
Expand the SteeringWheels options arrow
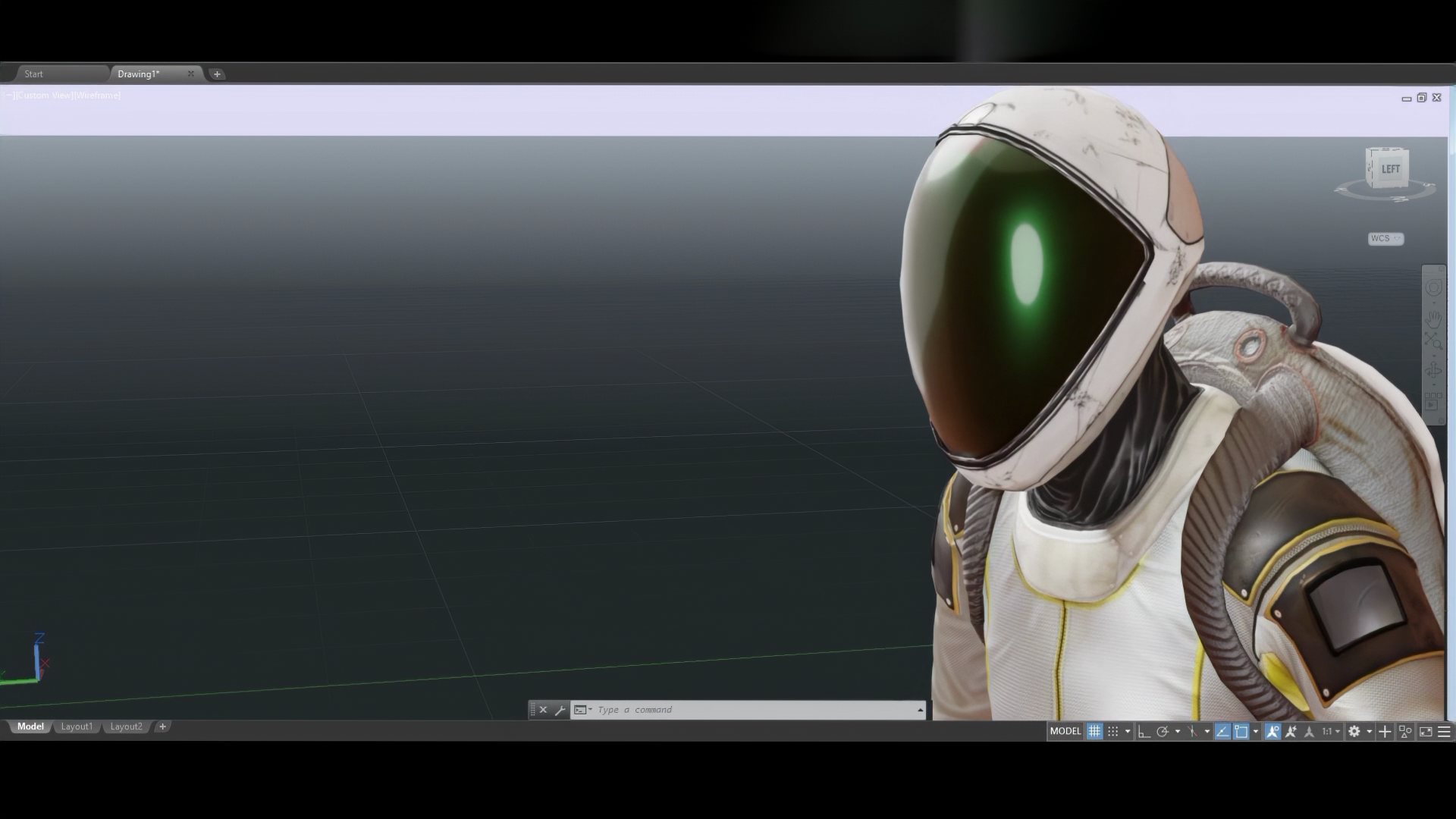(1434, 303)
